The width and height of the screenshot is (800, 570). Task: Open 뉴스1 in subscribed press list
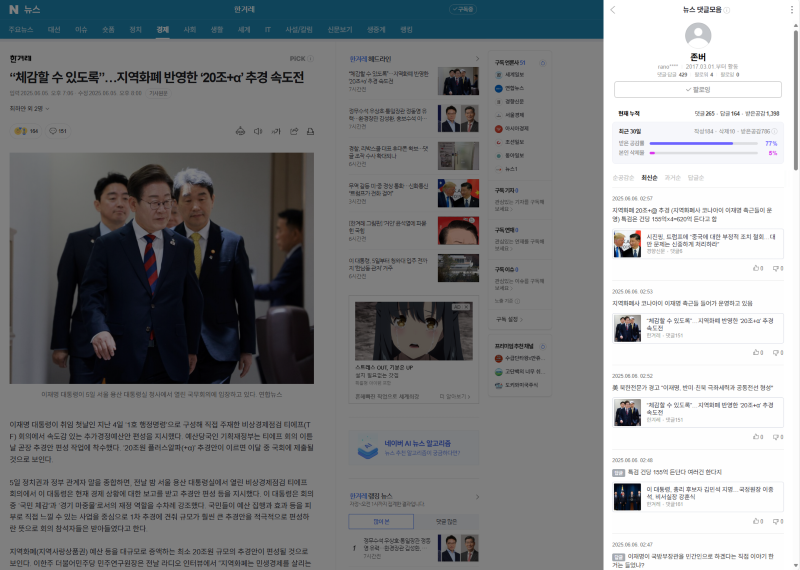[x=506, y=169]
